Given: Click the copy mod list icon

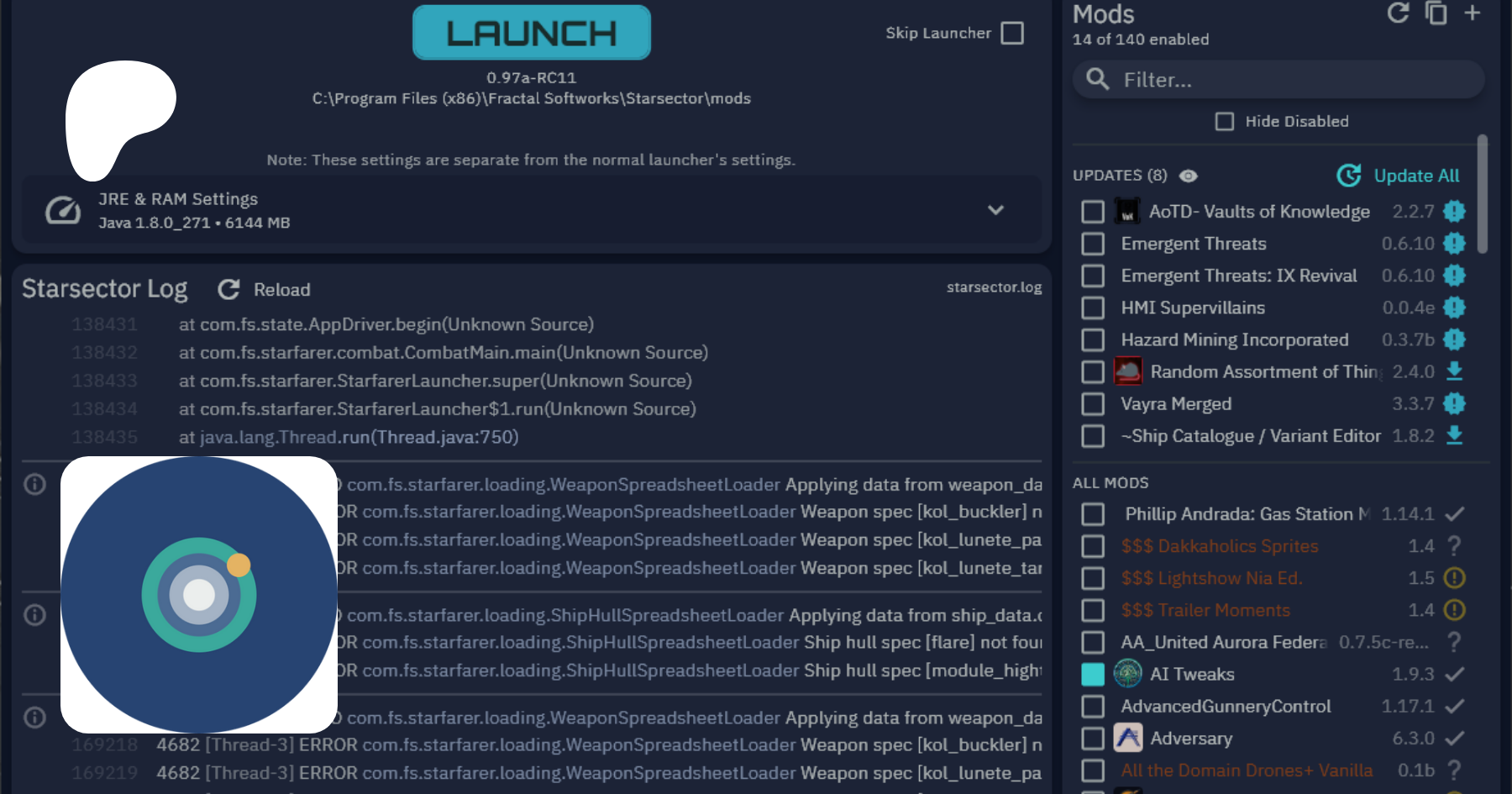Looking at the screenshot, I should 1436,13.
